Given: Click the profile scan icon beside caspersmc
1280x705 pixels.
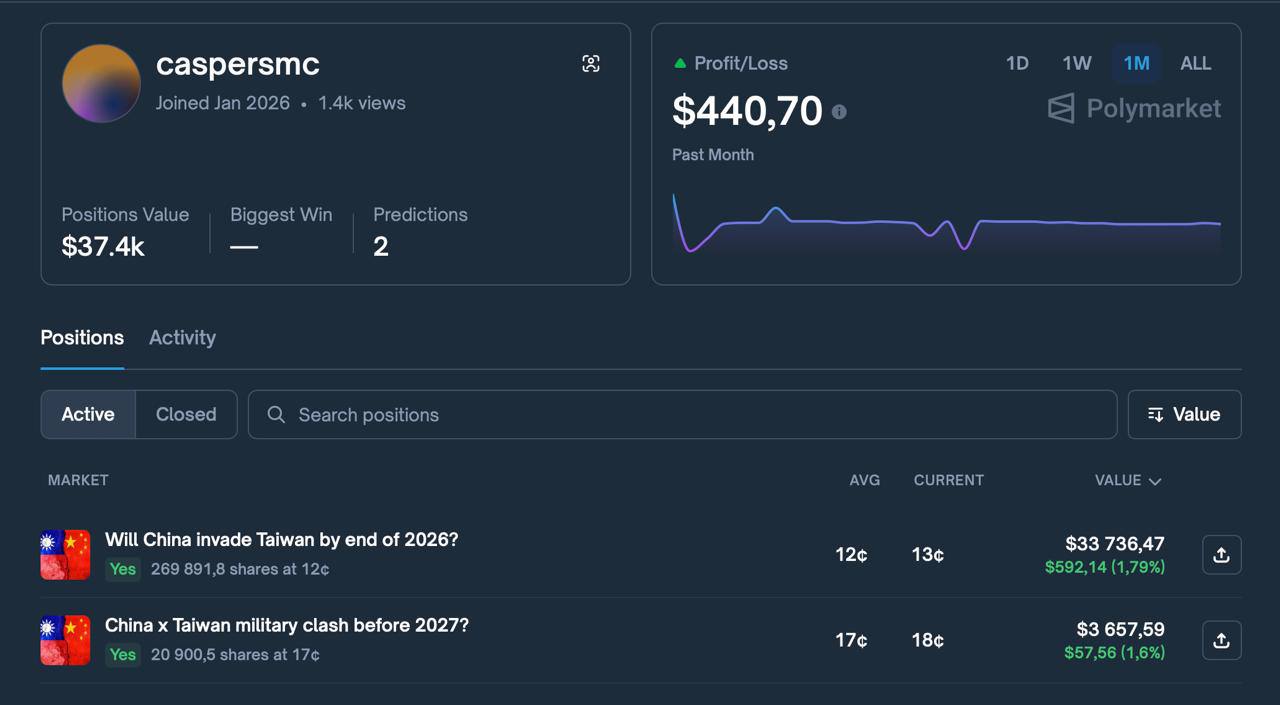Looking at the screenshot, I should [591, 64].
